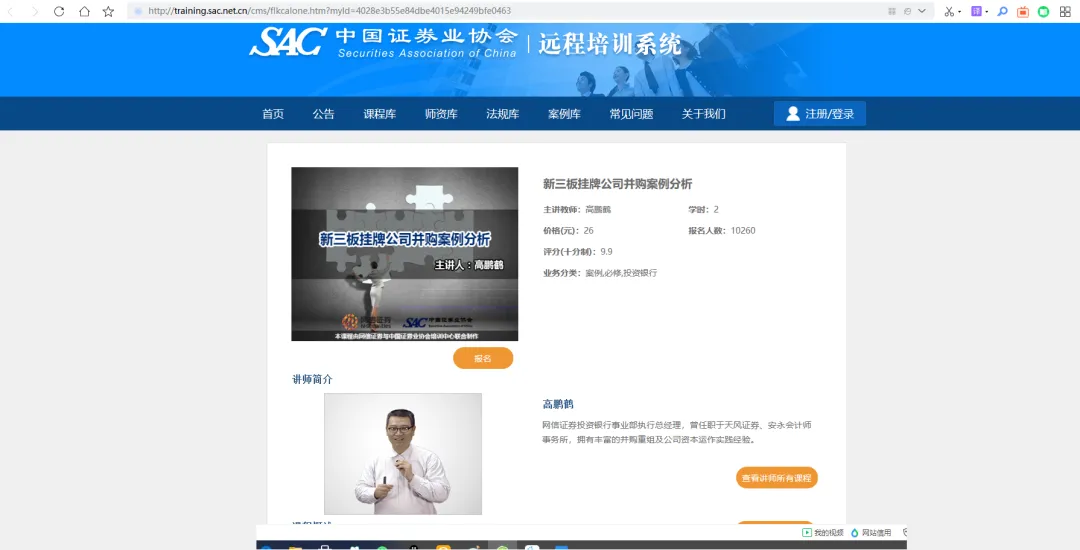Open the 法规库 navigation item
Screen dimensions: 1080x550
click(x=503, y=114)
